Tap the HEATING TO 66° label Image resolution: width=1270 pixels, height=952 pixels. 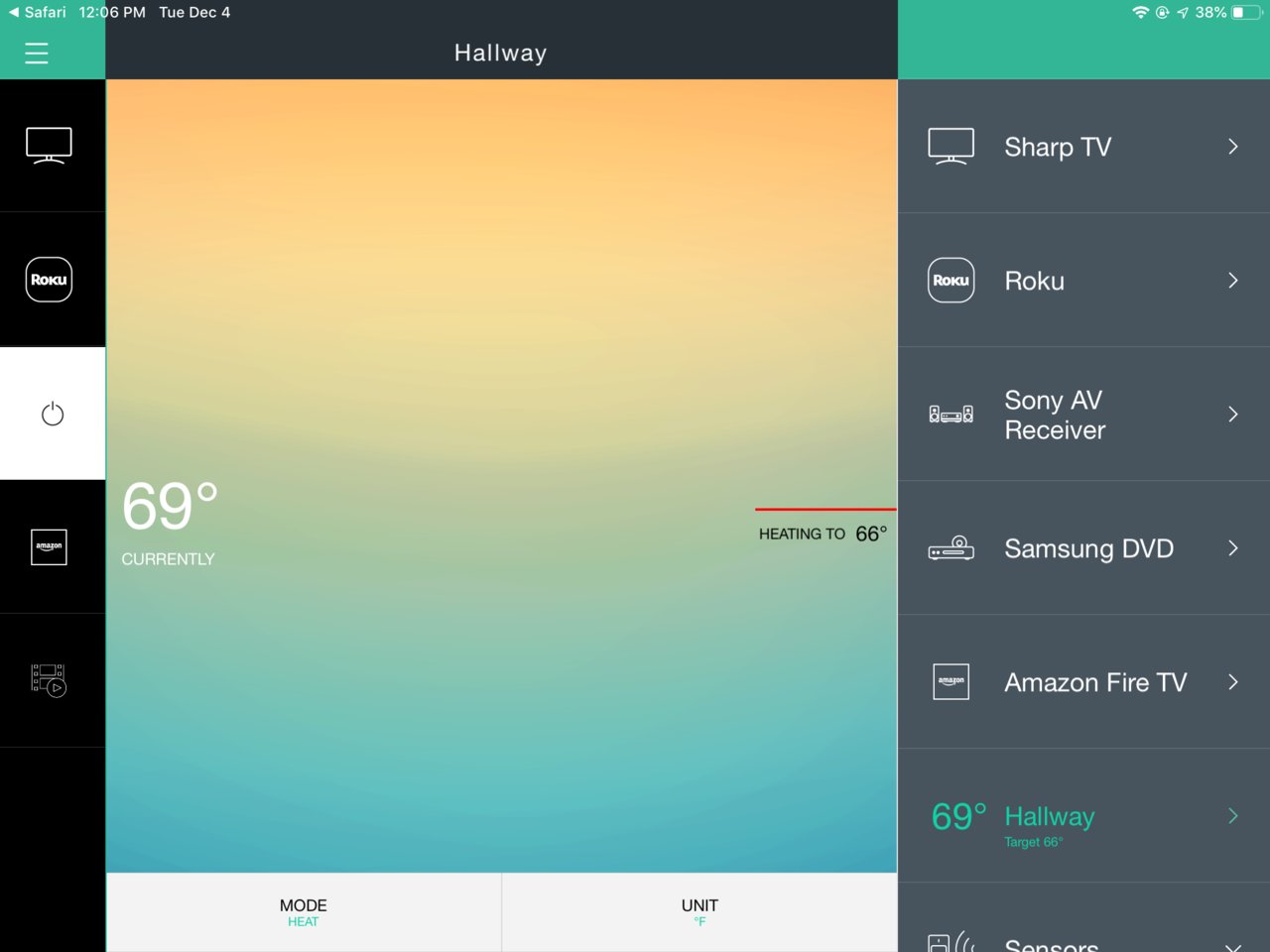(823, 534)
